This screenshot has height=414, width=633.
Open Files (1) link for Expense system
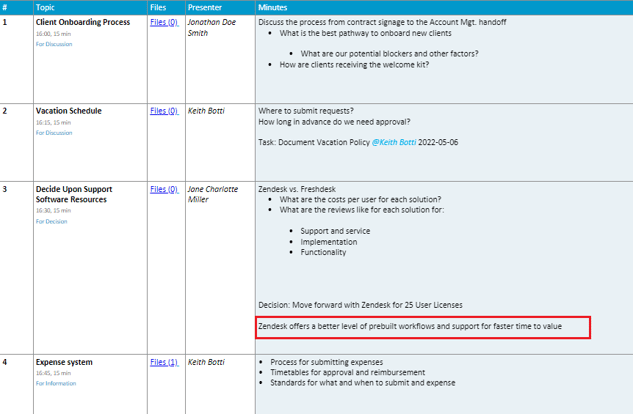[164, 362]
